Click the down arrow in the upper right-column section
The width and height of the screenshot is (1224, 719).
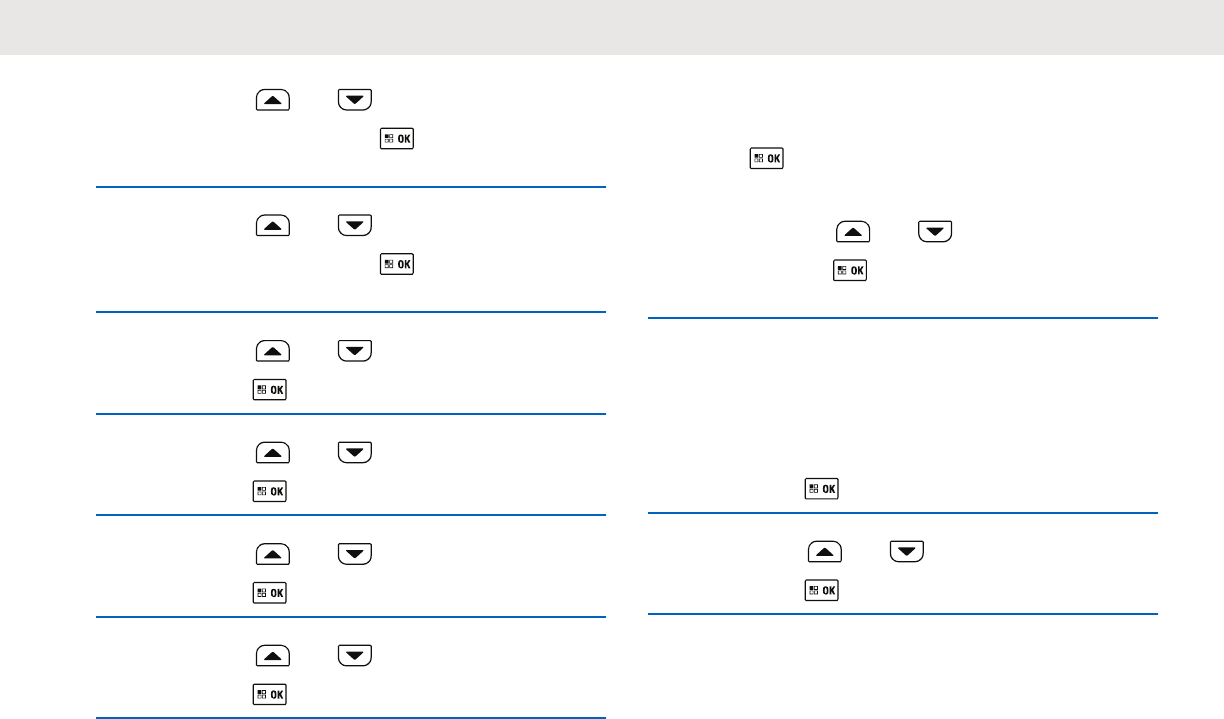coord(935,233)
